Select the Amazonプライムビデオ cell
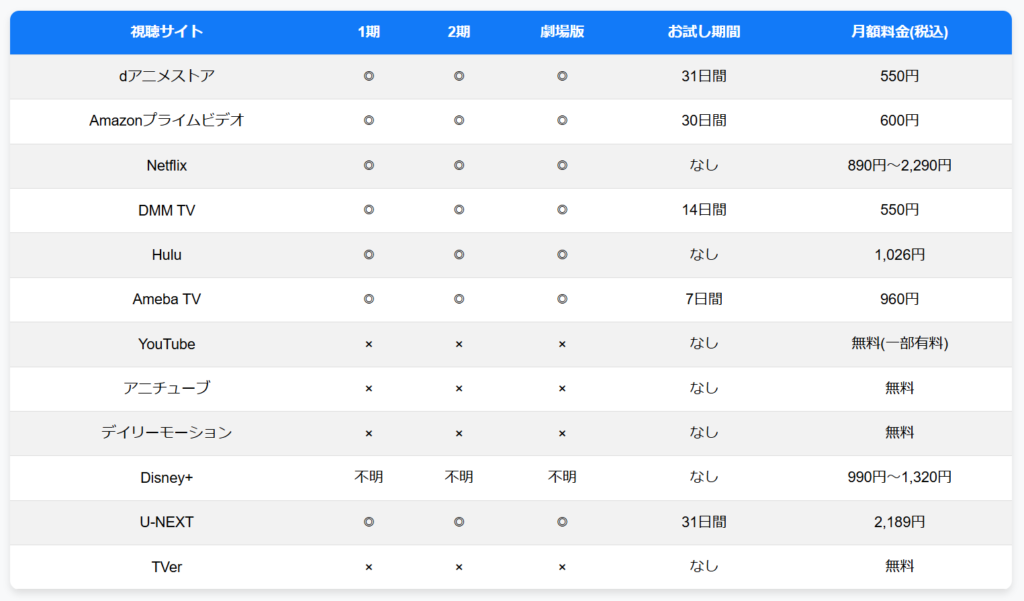This screenshot has height=601, width=1024. [x=167, y=120]
